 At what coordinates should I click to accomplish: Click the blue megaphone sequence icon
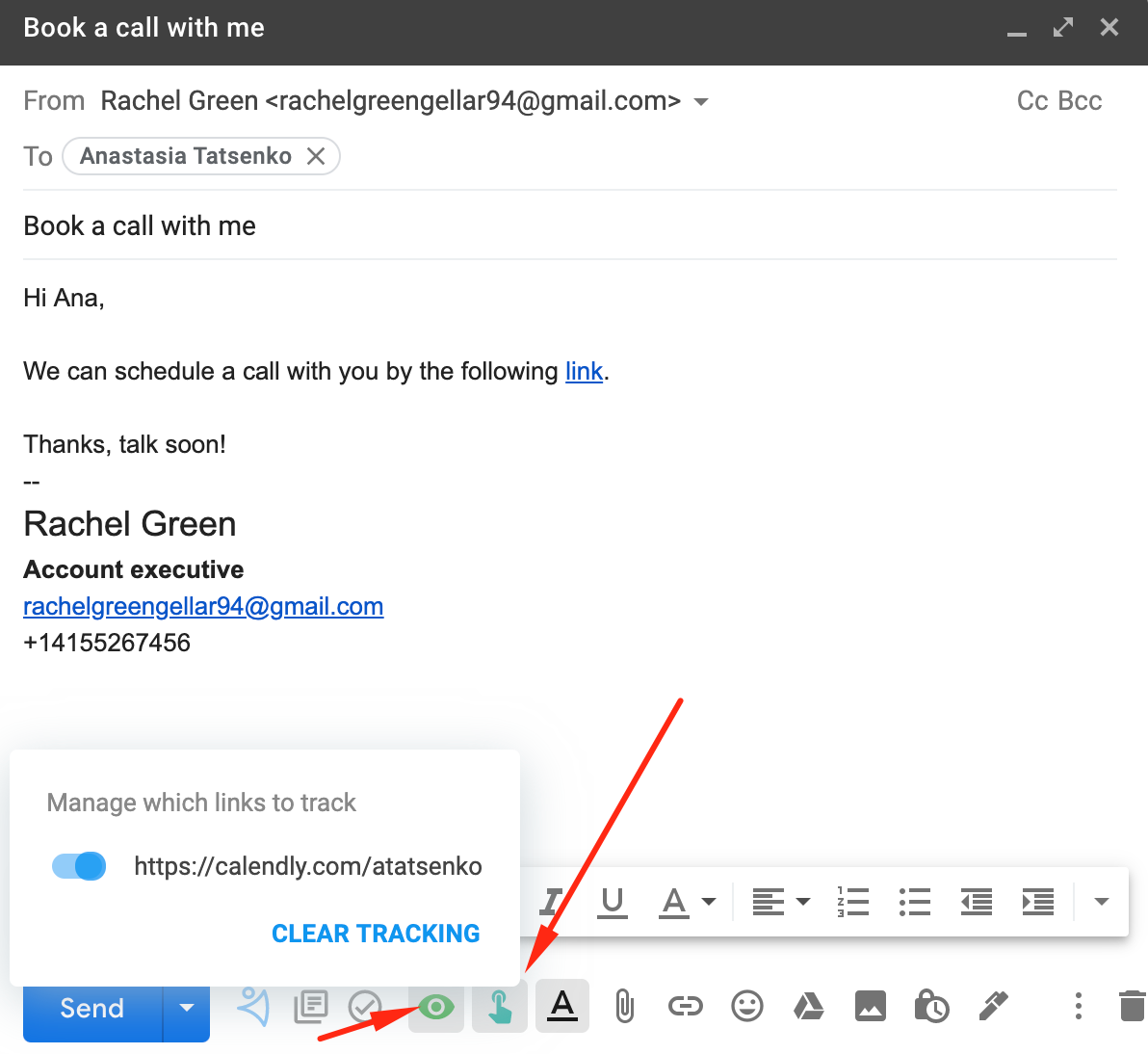pos(252,1006)
